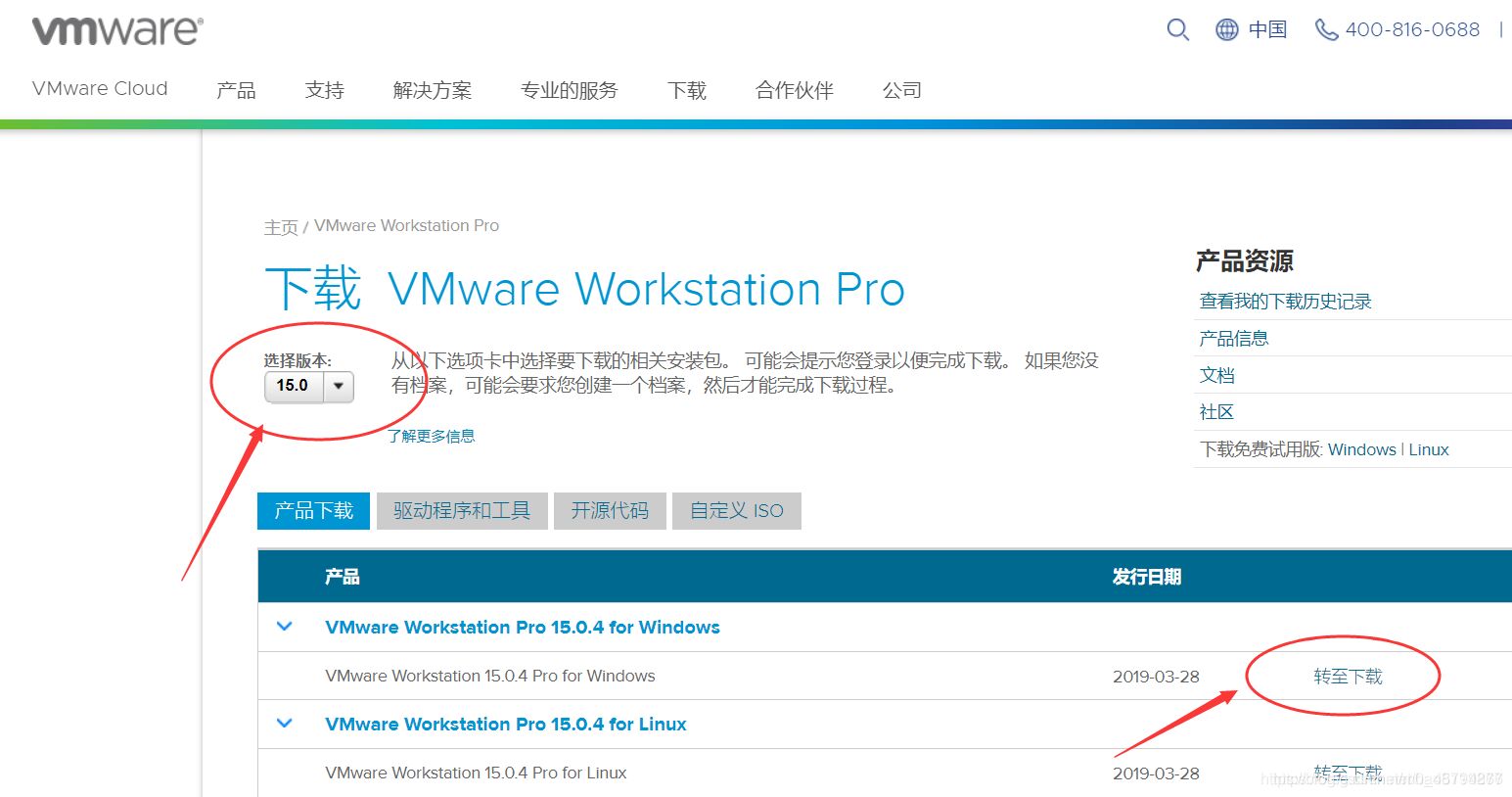Image resolution: width=1512 pixels, height=797 pixels.
Task: Click the globe region icon
Action: click(1227, 30)
